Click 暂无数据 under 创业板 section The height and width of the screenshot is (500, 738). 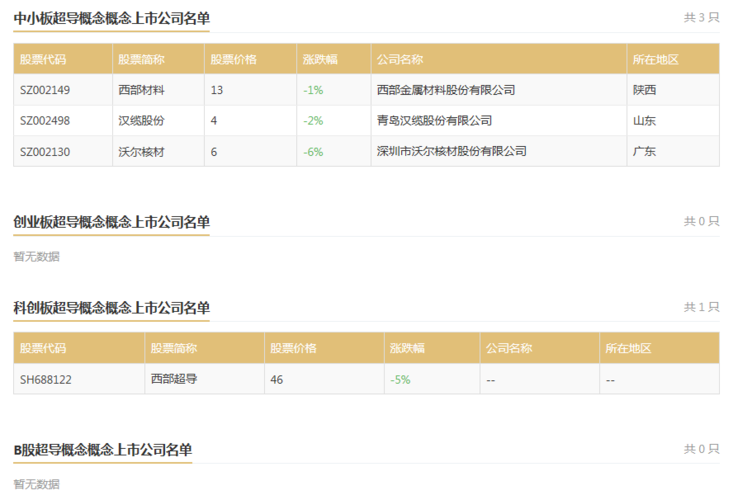pyautogui.click(x=36, y=257)
